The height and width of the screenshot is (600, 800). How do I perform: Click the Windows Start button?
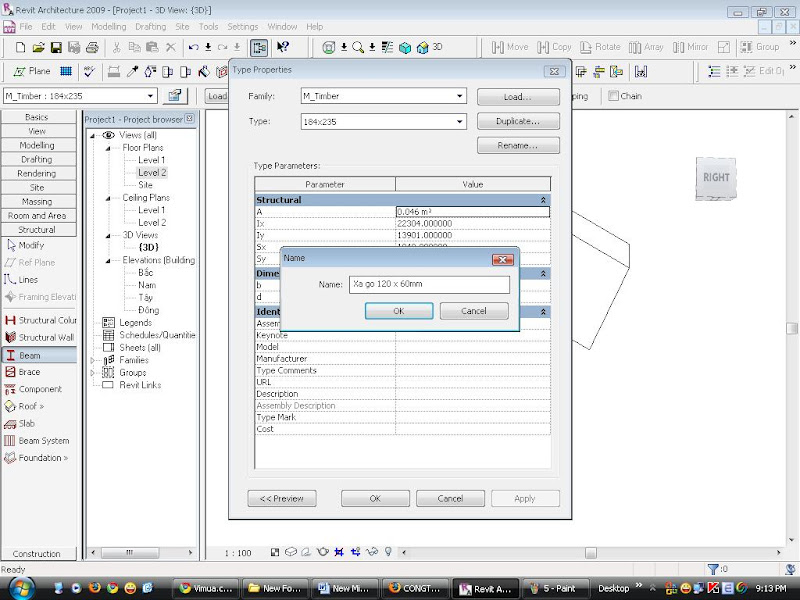21,588
